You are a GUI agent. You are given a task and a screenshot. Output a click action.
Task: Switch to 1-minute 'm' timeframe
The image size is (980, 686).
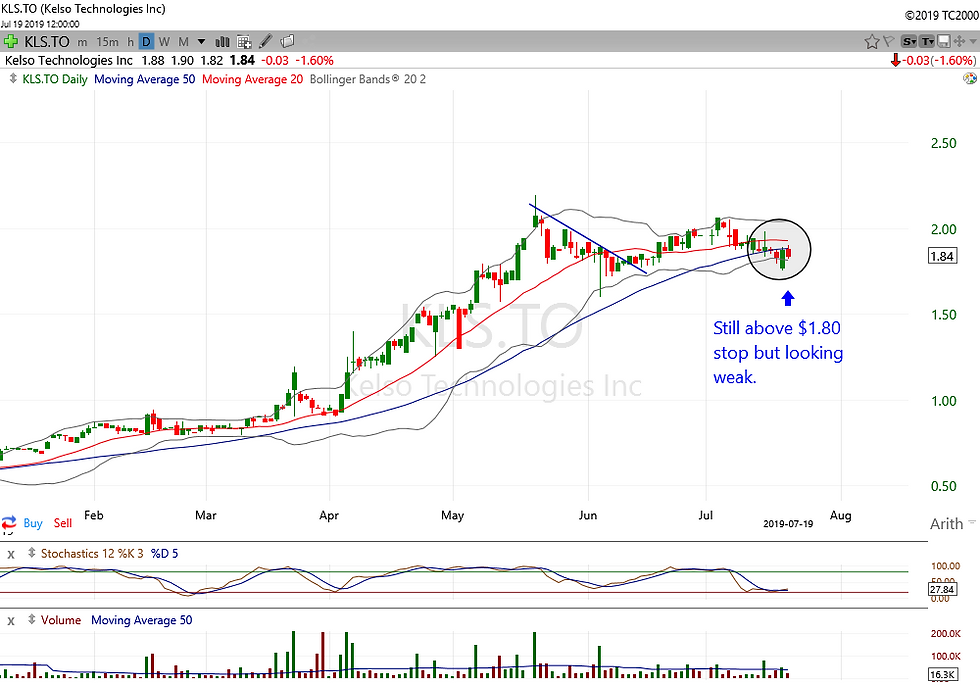tap(82, 42)
